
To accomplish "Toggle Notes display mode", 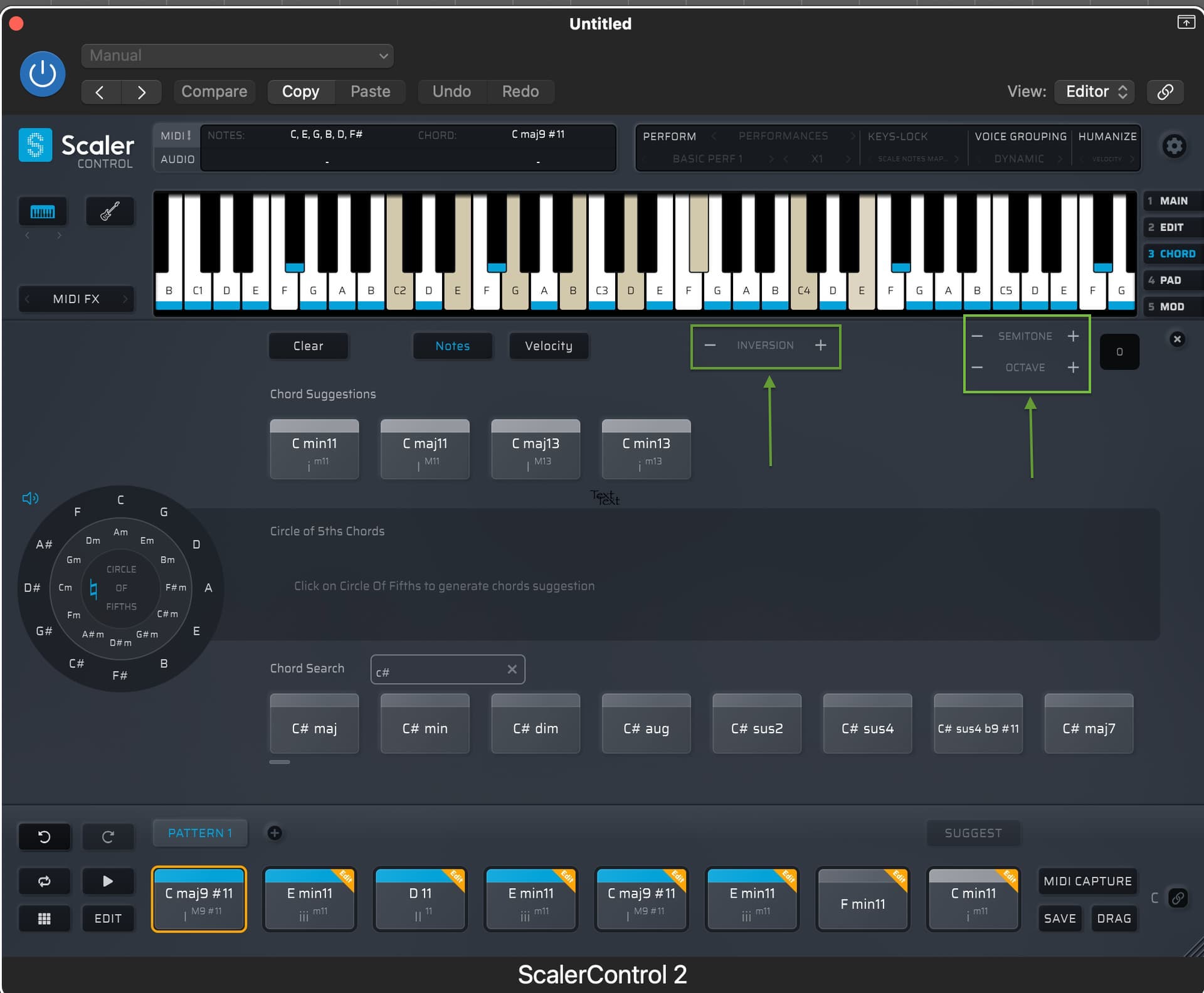I will click(452, 346).
